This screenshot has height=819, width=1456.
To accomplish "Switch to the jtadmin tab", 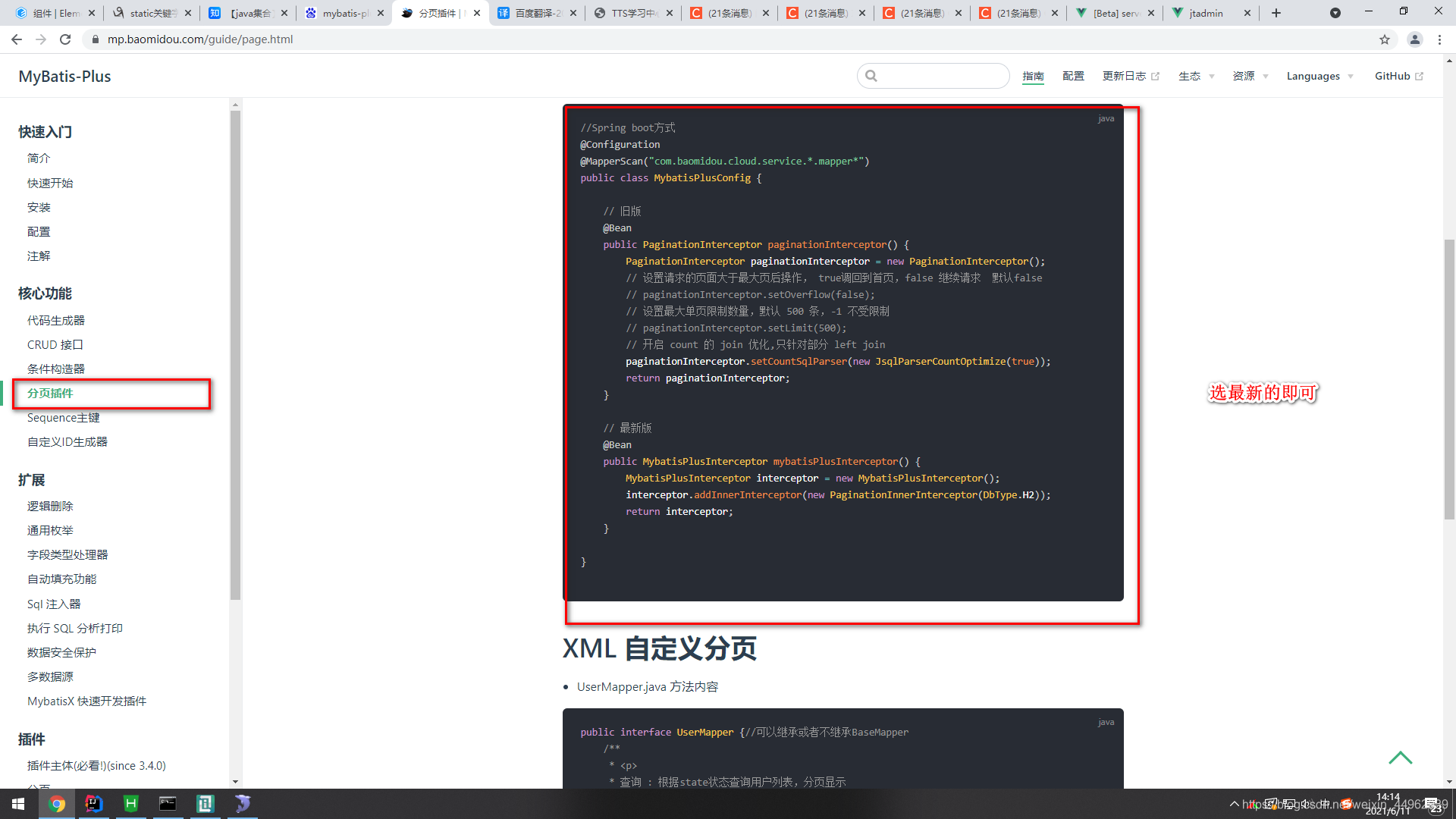I will (x=1210, y=13).
